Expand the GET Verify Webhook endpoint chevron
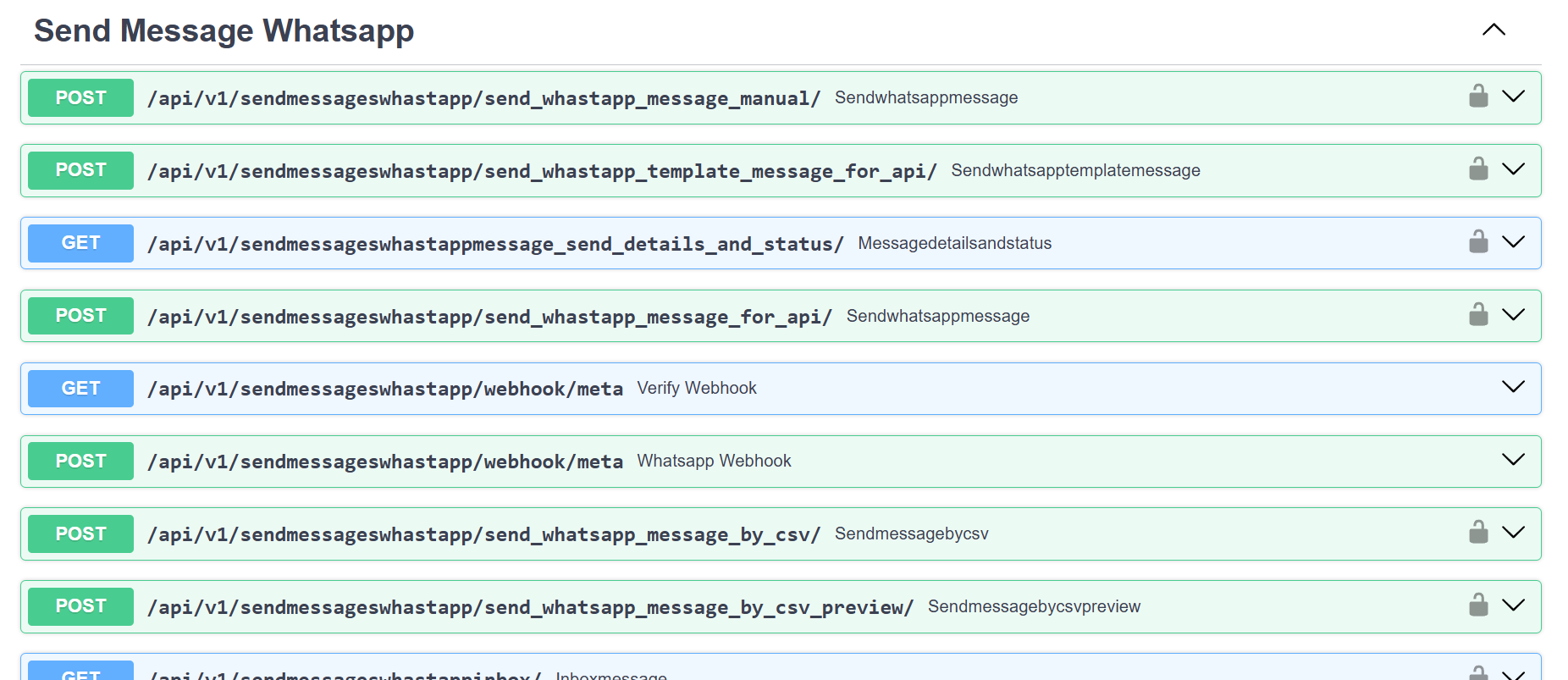This screenshot has width=1568, height=680. (x=1513, y=388)
